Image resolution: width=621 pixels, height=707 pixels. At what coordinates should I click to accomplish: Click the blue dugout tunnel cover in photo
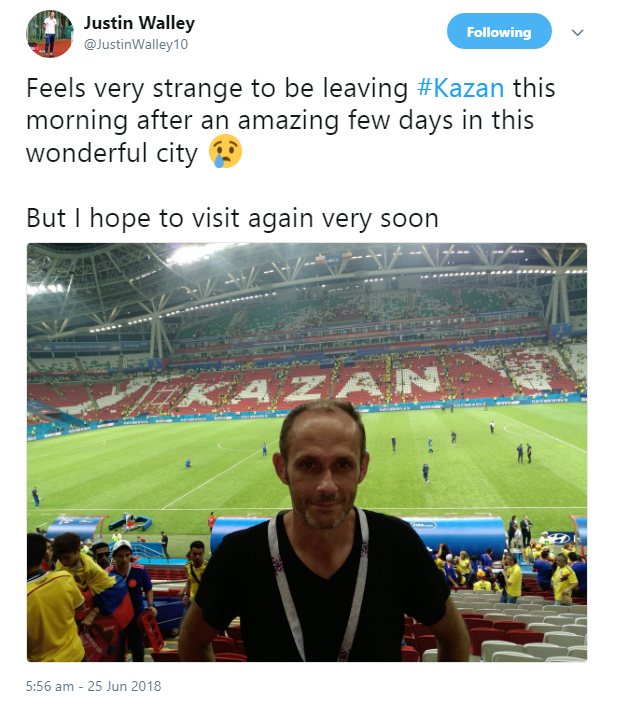click(x=455, y=534)
